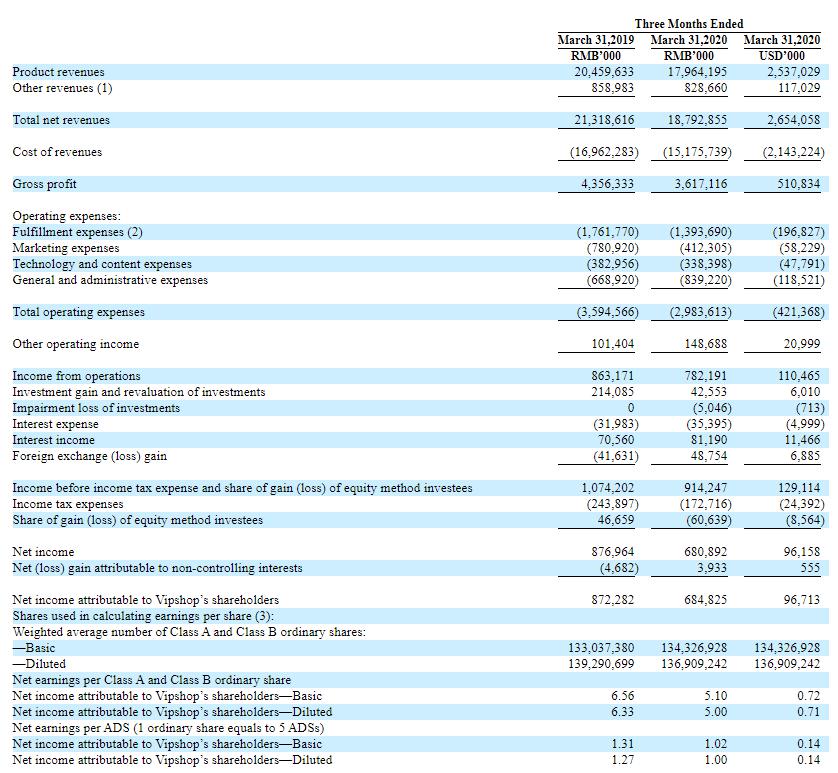Click the (15,175,739) cost of revenues value
The width and height of the screenshot is (838, 773).
pyautogui.click(x=697, y=152)
